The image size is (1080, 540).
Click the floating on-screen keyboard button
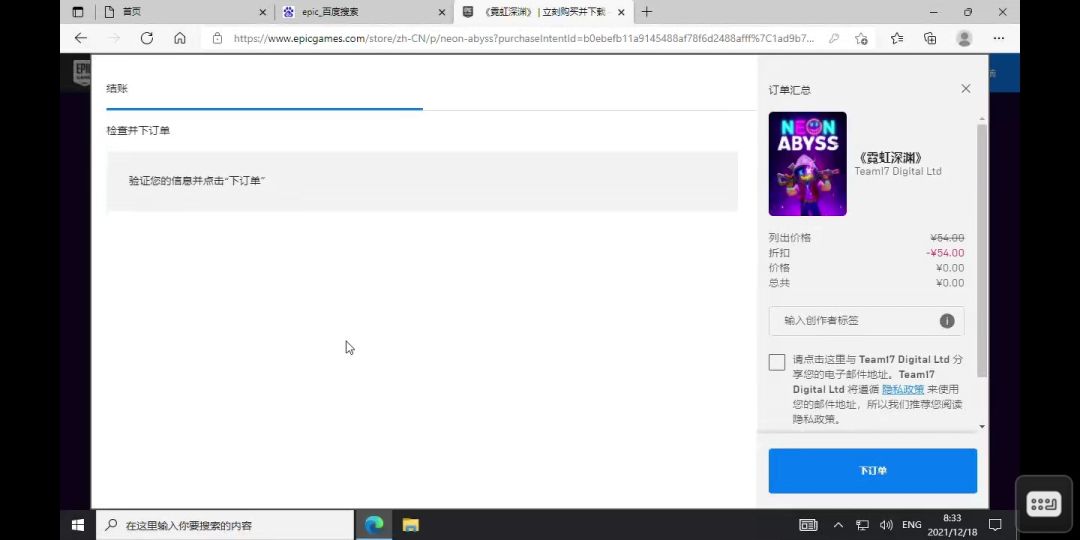(1043, 503)
